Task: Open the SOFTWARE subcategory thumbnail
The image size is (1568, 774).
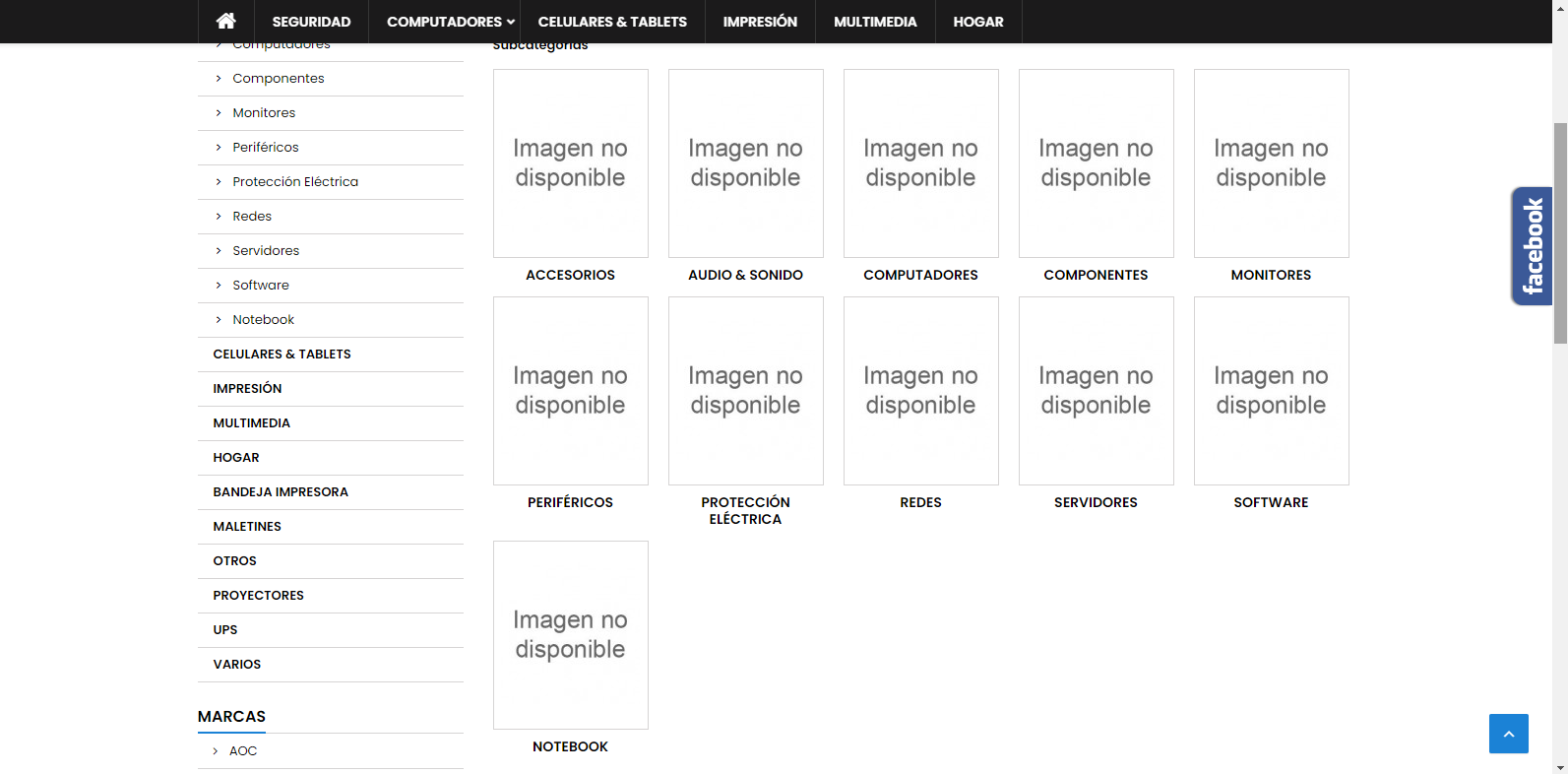Action: (1272, 391)
